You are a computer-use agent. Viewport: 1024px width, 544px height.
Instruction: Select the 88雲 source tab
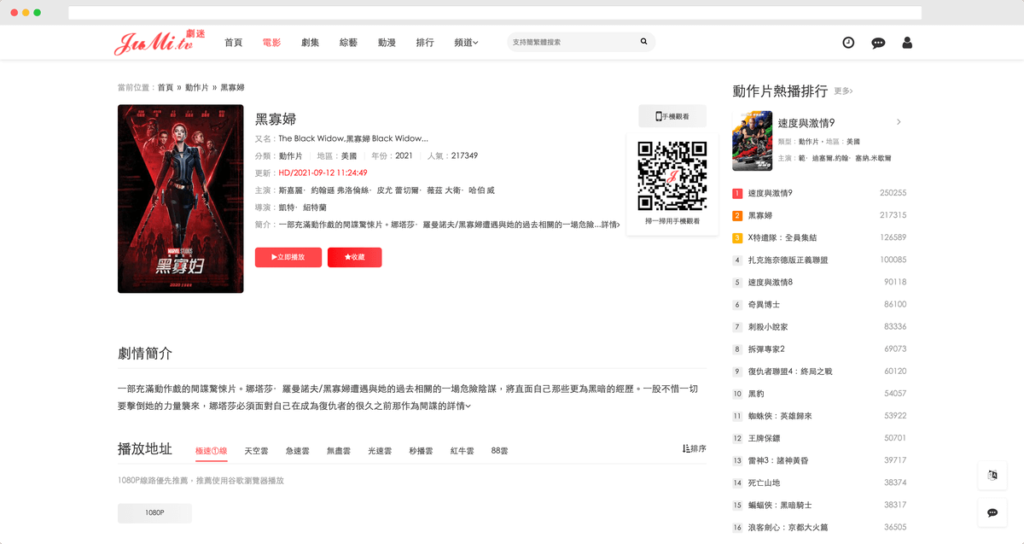500,451
